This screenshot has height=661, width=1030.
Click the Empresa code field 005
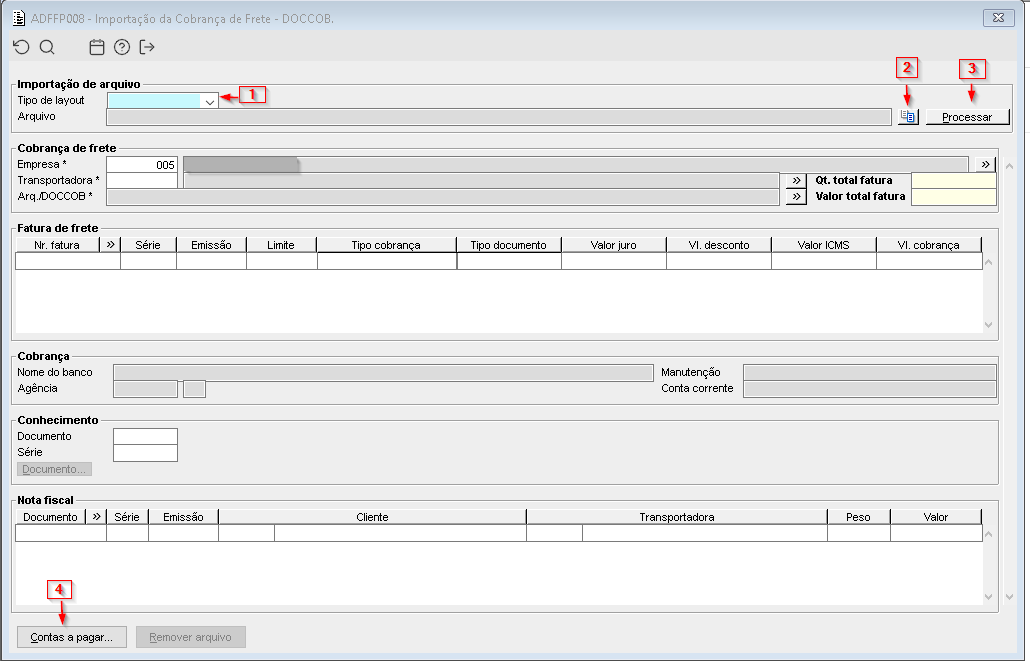[x=142, y=164]
